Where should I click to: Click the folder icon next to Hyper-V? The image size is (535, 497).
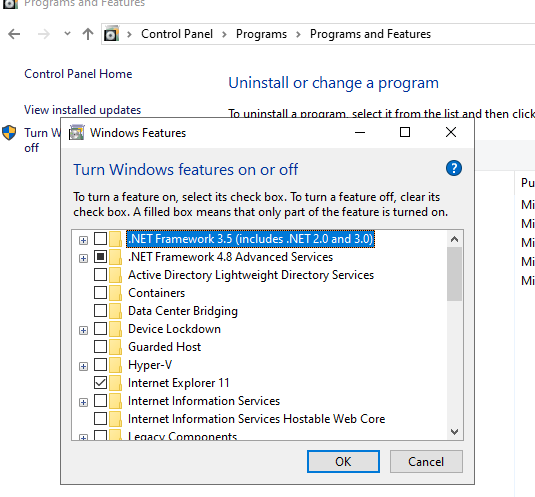coord(115,365)
